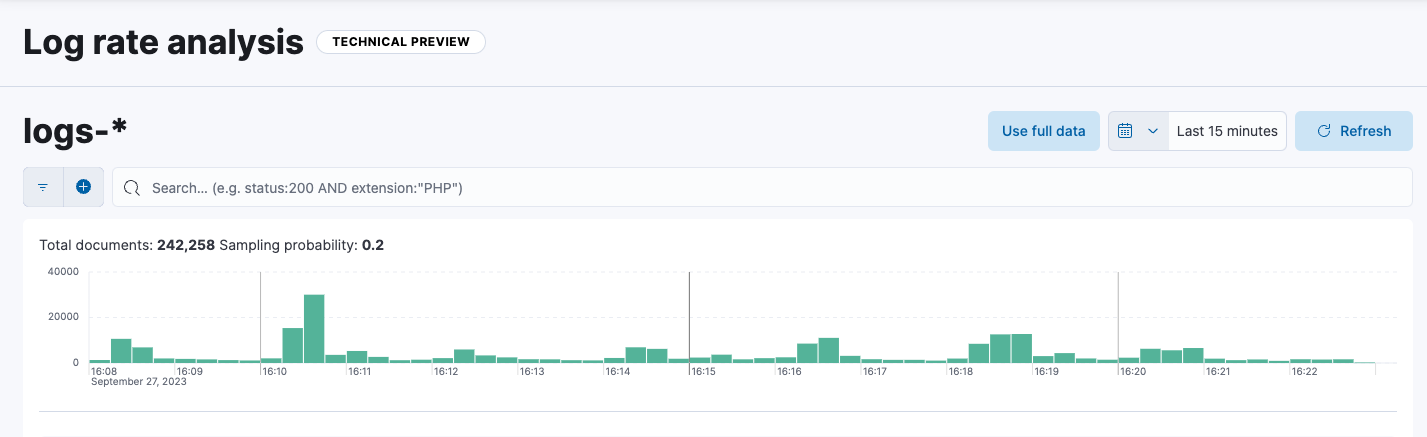
Task: Select the first histogram bar at 16:08
Action: [100, 360]
